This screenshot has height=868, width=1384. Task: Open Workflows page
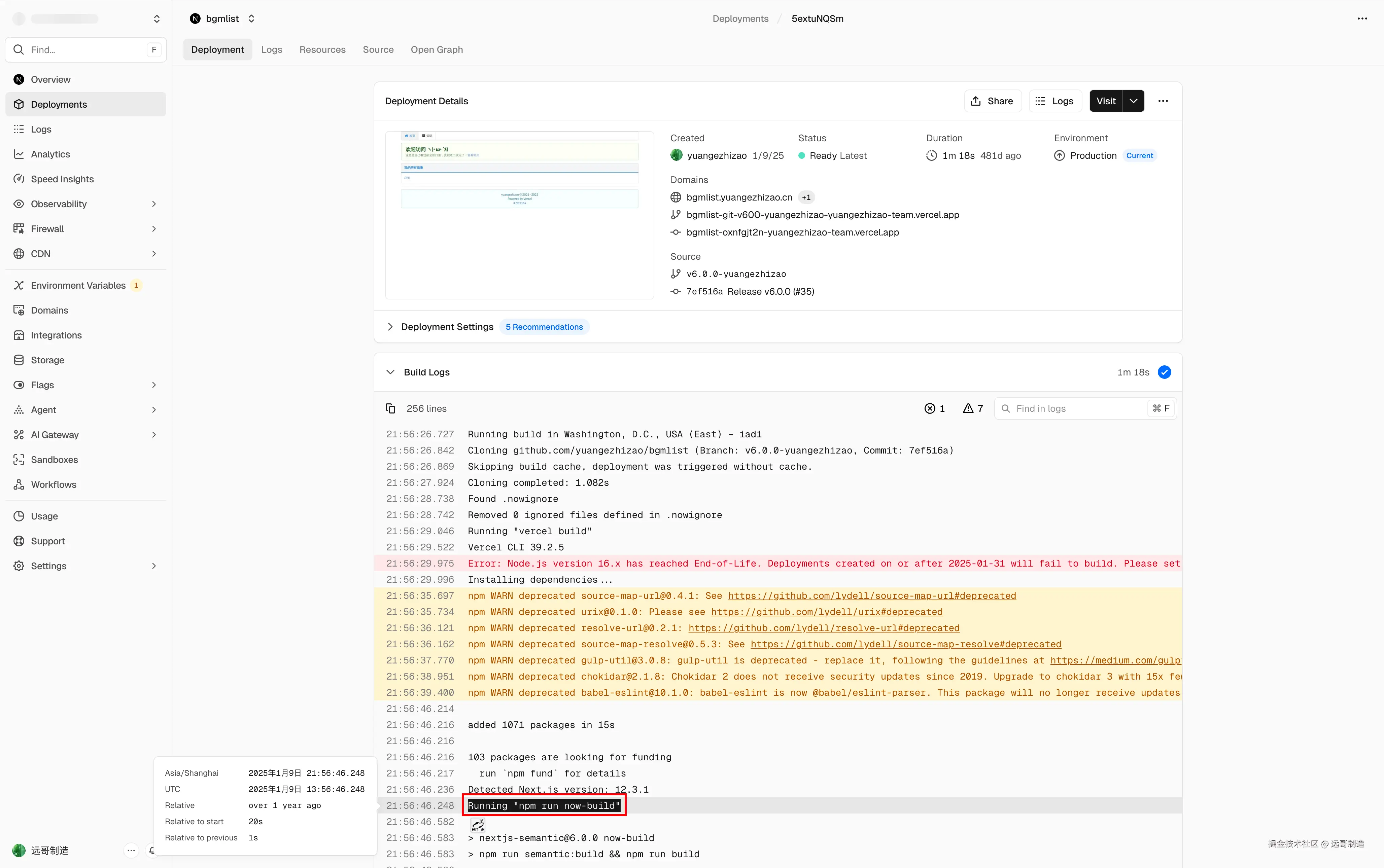pos(85,484)
